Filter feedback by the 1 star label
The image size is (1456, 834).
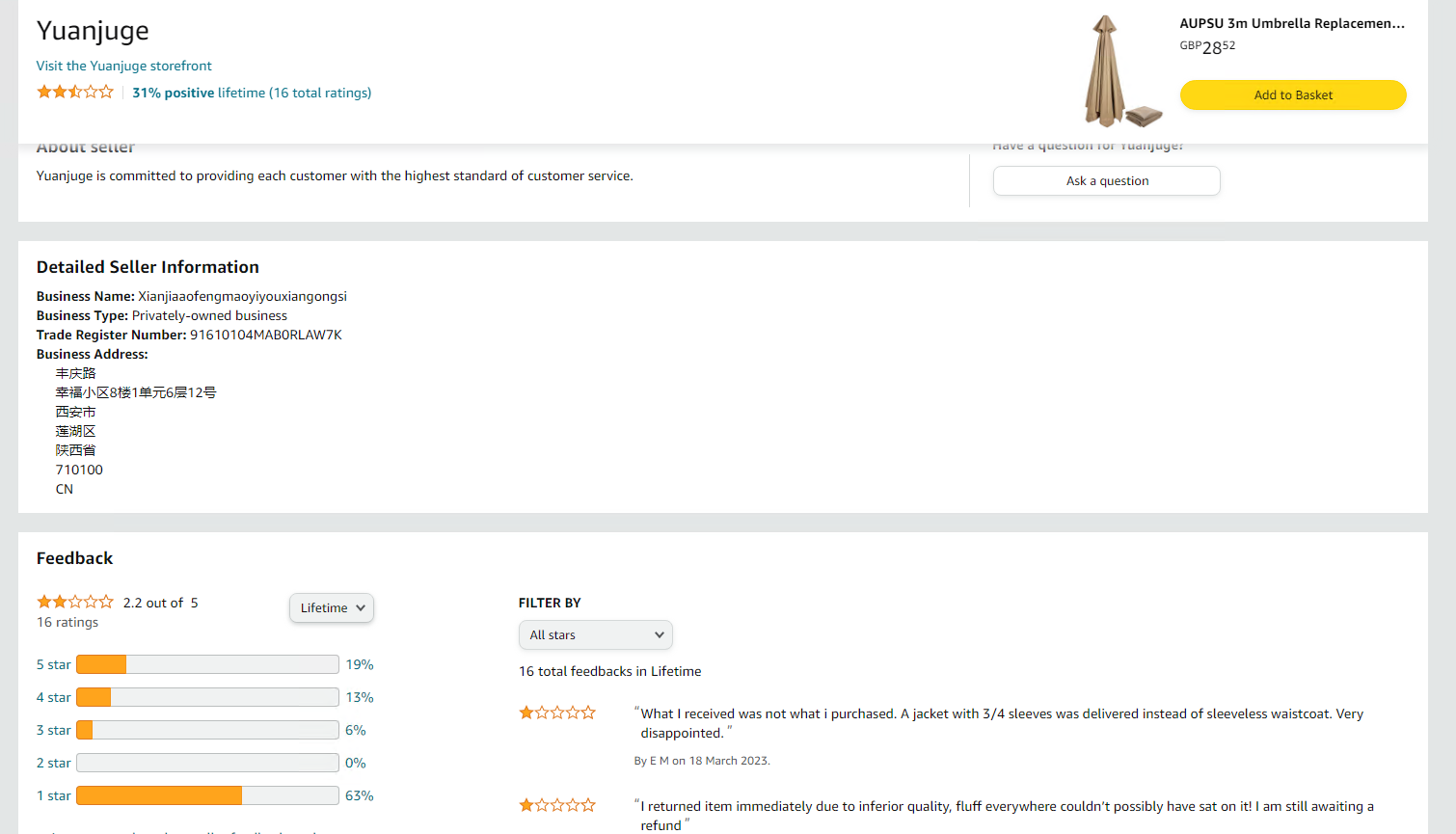(x=54, y=795)
